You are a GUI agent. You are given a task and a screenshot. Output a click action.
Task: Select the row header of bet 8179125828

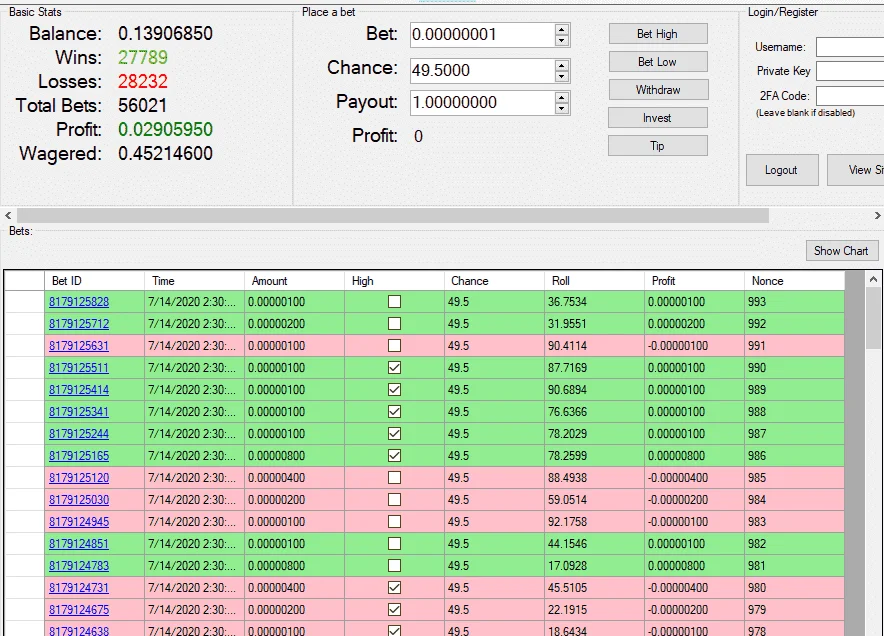click(x=24, y=302)
